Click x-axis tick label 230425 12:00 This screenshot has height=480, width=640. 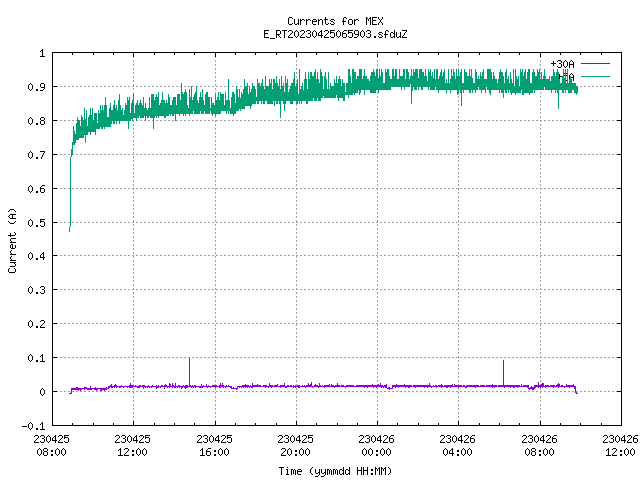(132, 445)
